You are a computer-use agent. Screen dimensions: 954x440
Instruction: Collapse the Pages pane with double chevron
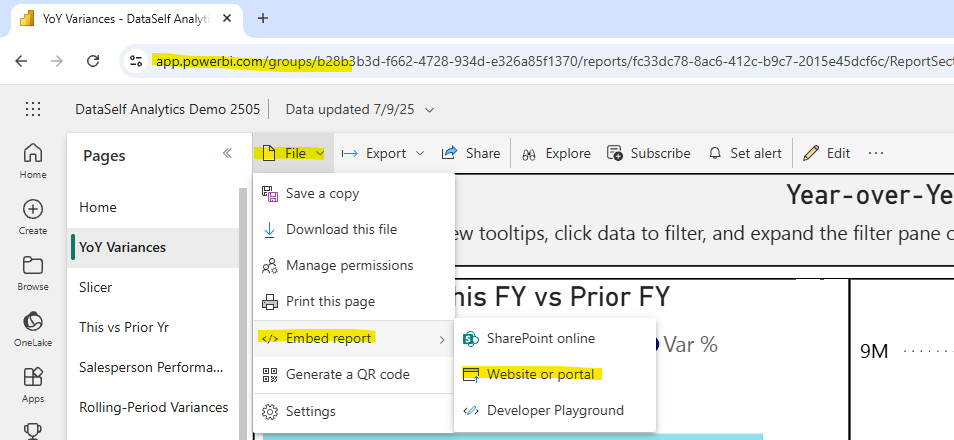pos(227,153)
